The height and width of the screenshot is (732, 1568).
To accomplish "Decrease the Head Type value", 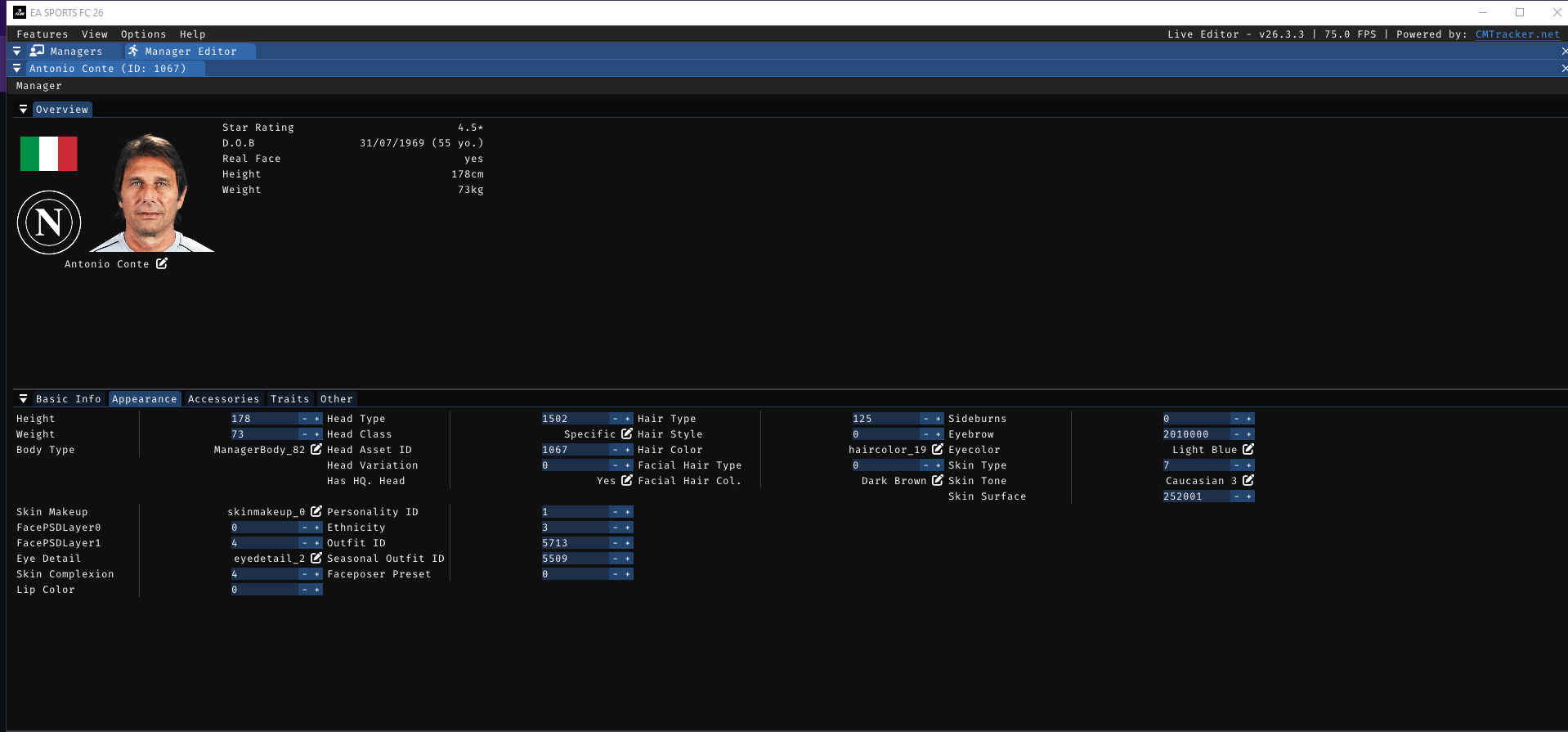I will [x=615, y=419].
